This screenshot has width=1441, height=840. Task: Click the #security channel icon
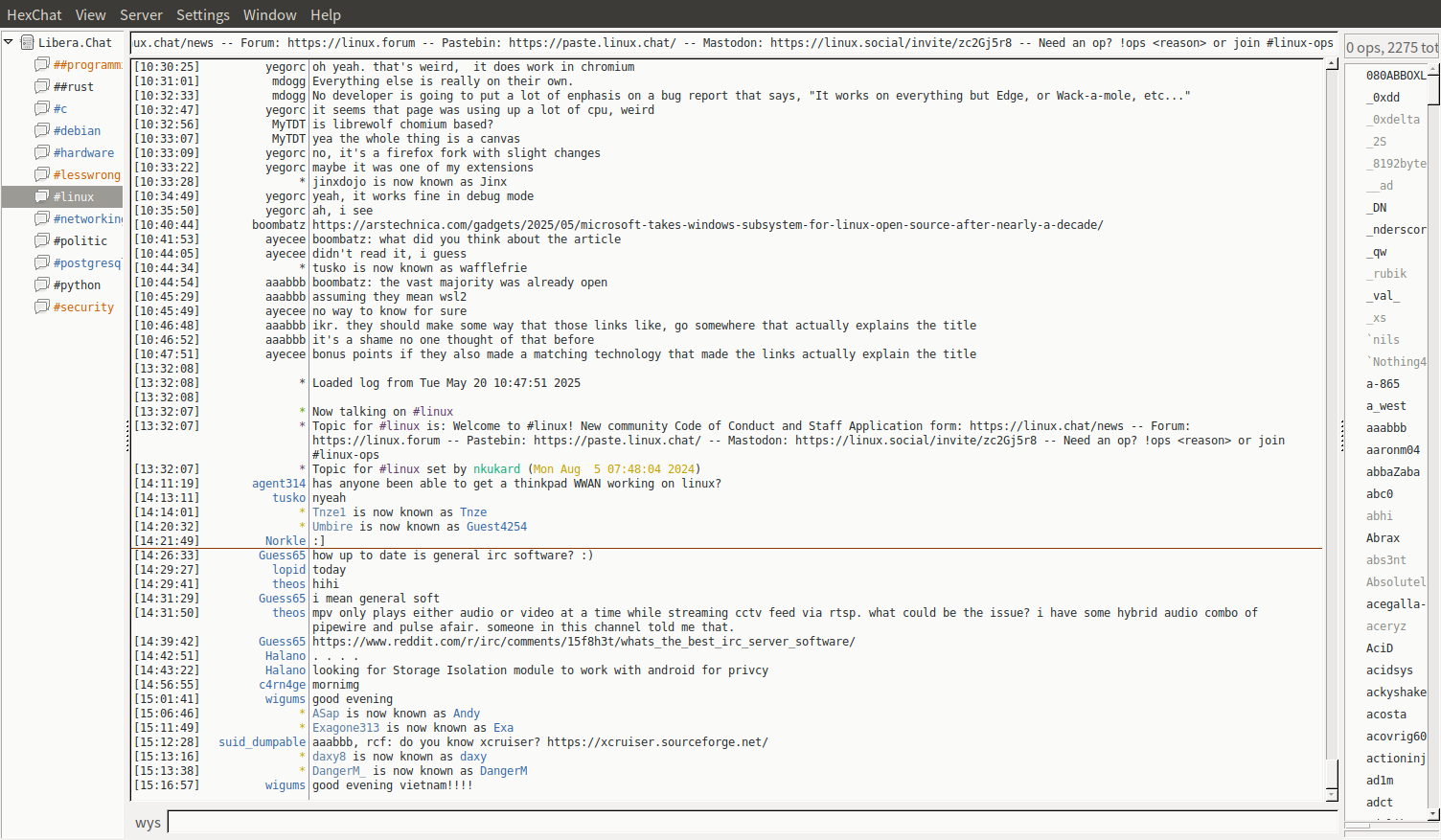point(42,306)
